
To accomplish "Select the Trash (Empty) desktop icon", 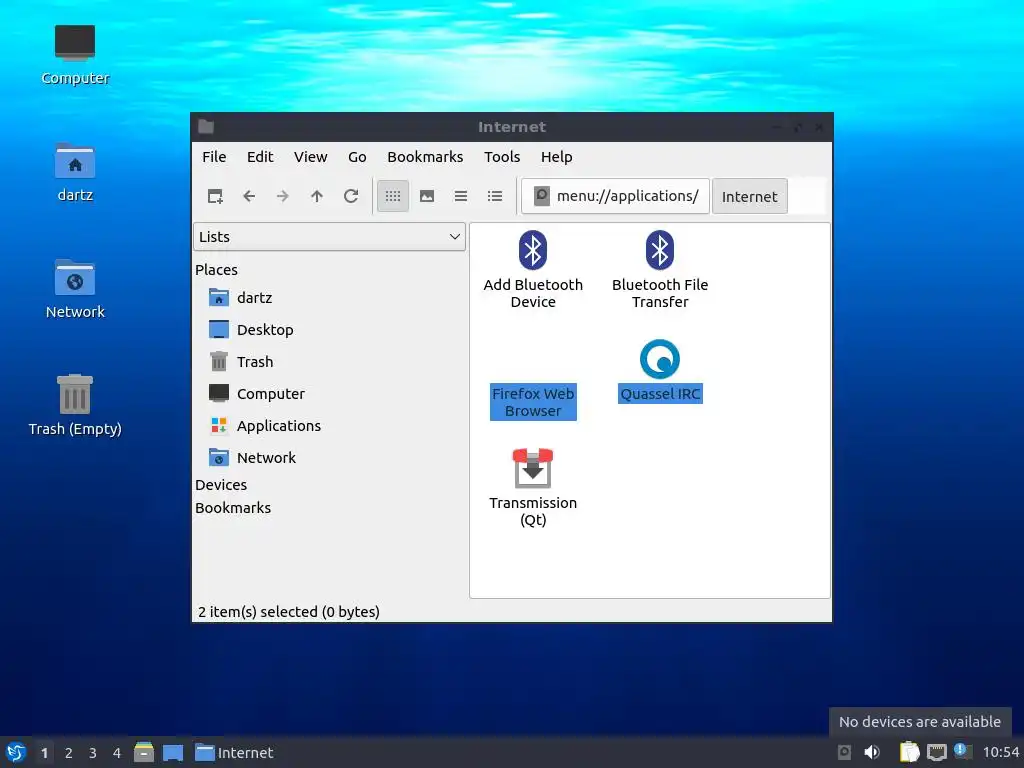I will pyautogui.click(x=75, y=405).
